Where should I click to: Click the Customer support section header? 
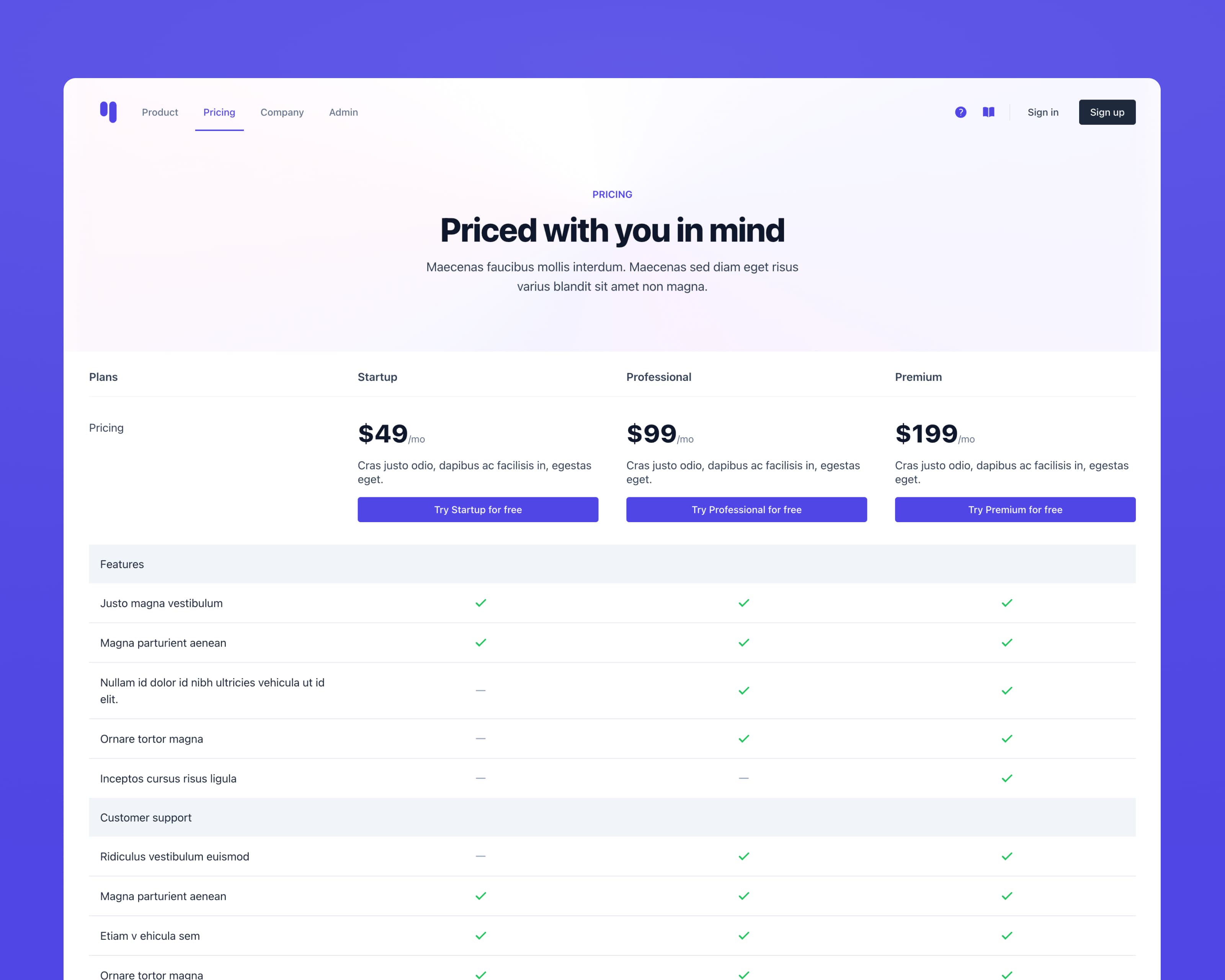pyautogui.click(x=612, y=818)
